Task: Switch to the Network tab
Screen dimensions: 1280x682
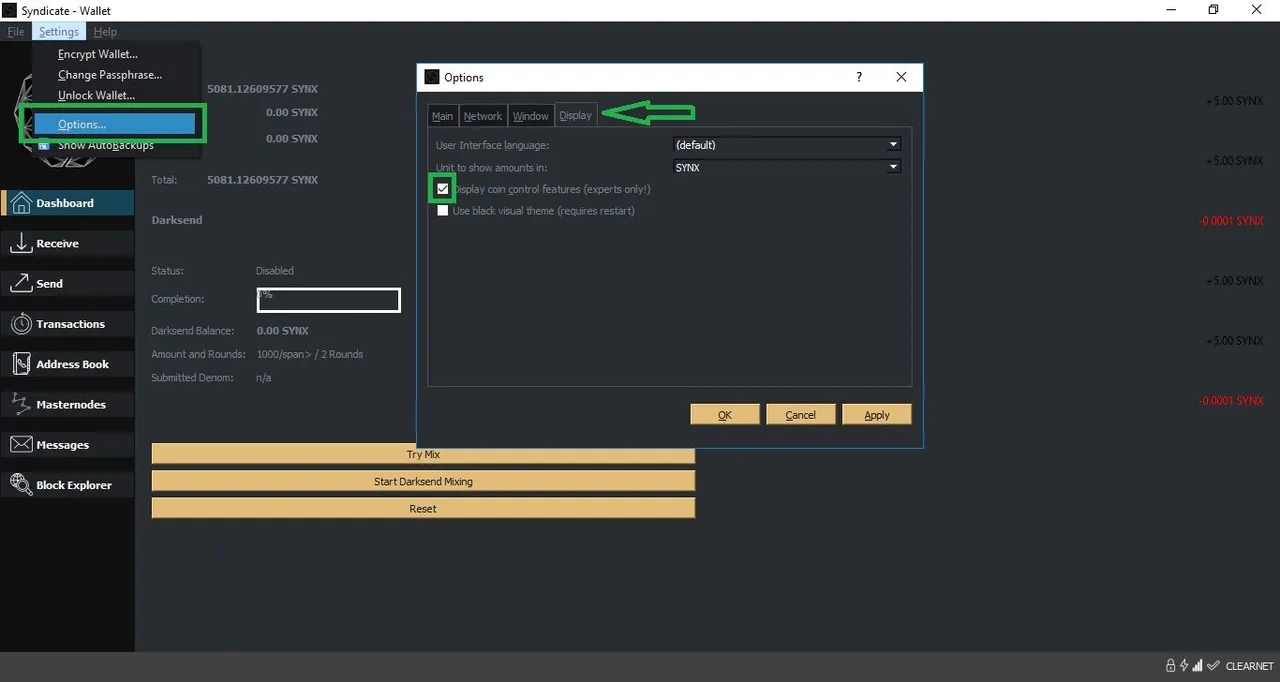Action: click(x=483, y=116)
